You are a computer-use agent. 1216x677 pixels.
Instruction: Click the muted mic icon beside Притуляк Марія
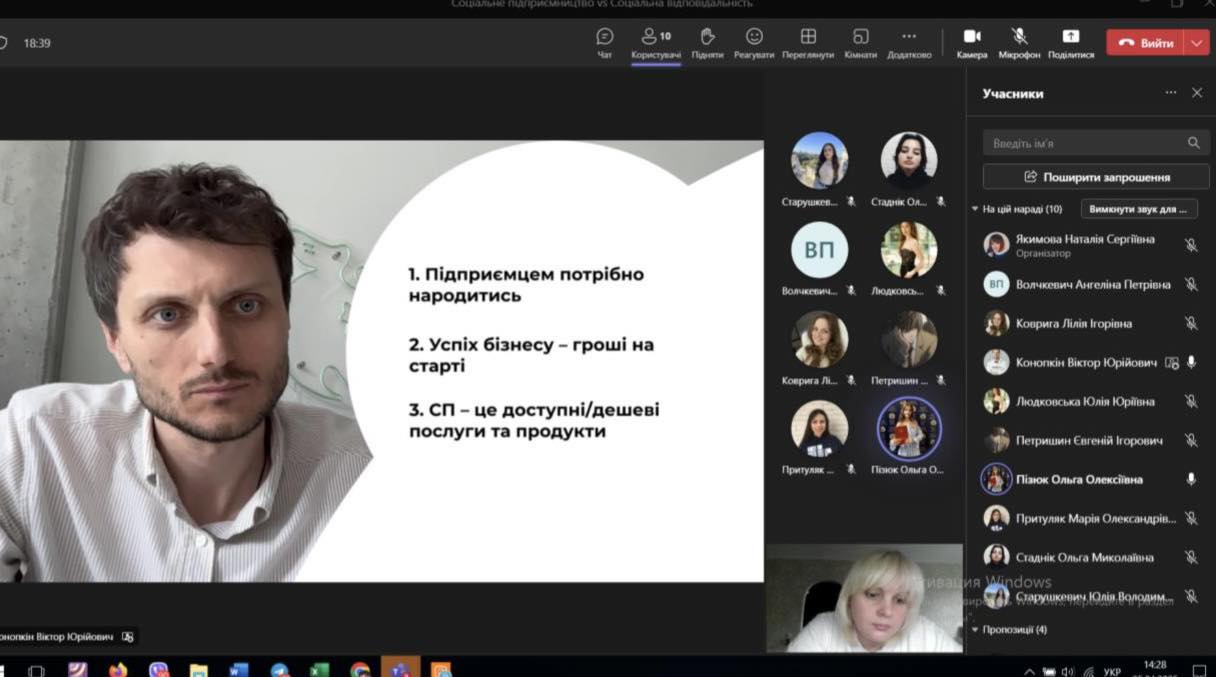pyautogui.click(x=1191, y=519)
